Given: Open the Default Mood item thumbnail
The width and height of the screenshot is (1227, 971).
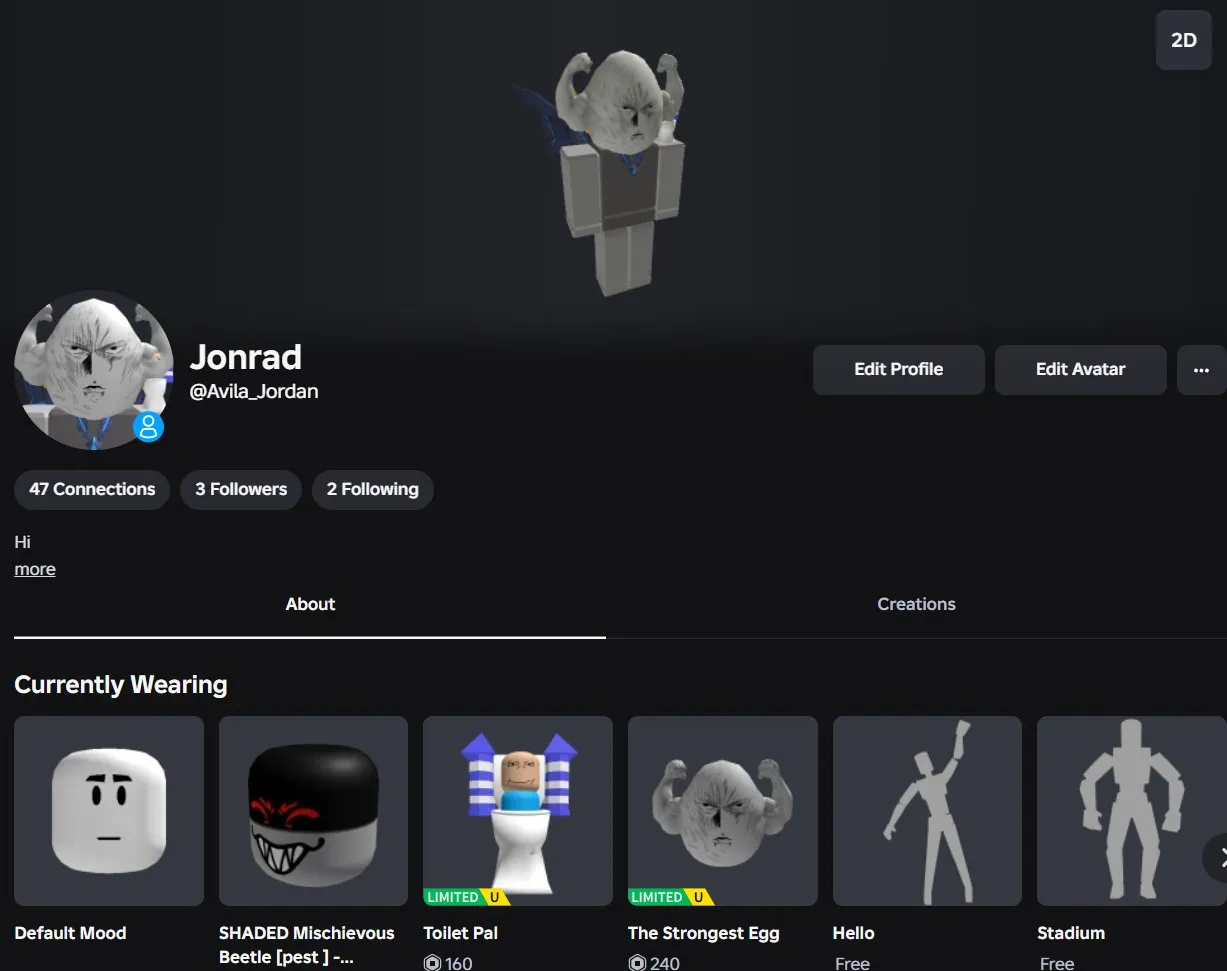Looking at the screenshot, I should click(109, 811).
